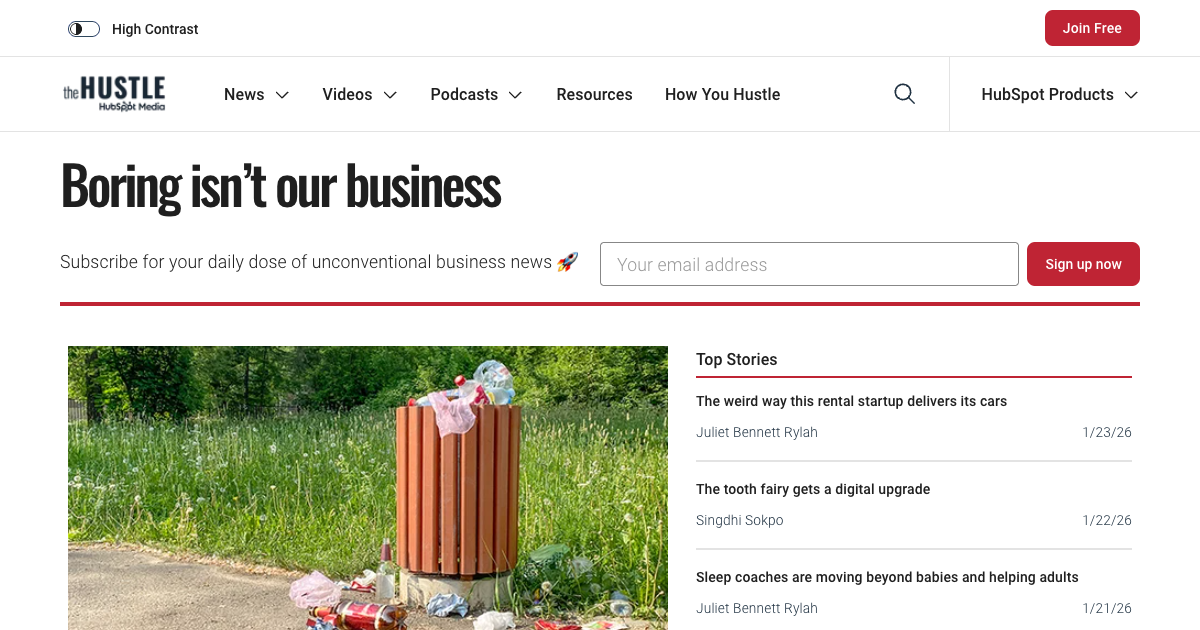Click the search magnifier icon
The height and width of the screenshot is (630, 1200).
click(904, 94)
